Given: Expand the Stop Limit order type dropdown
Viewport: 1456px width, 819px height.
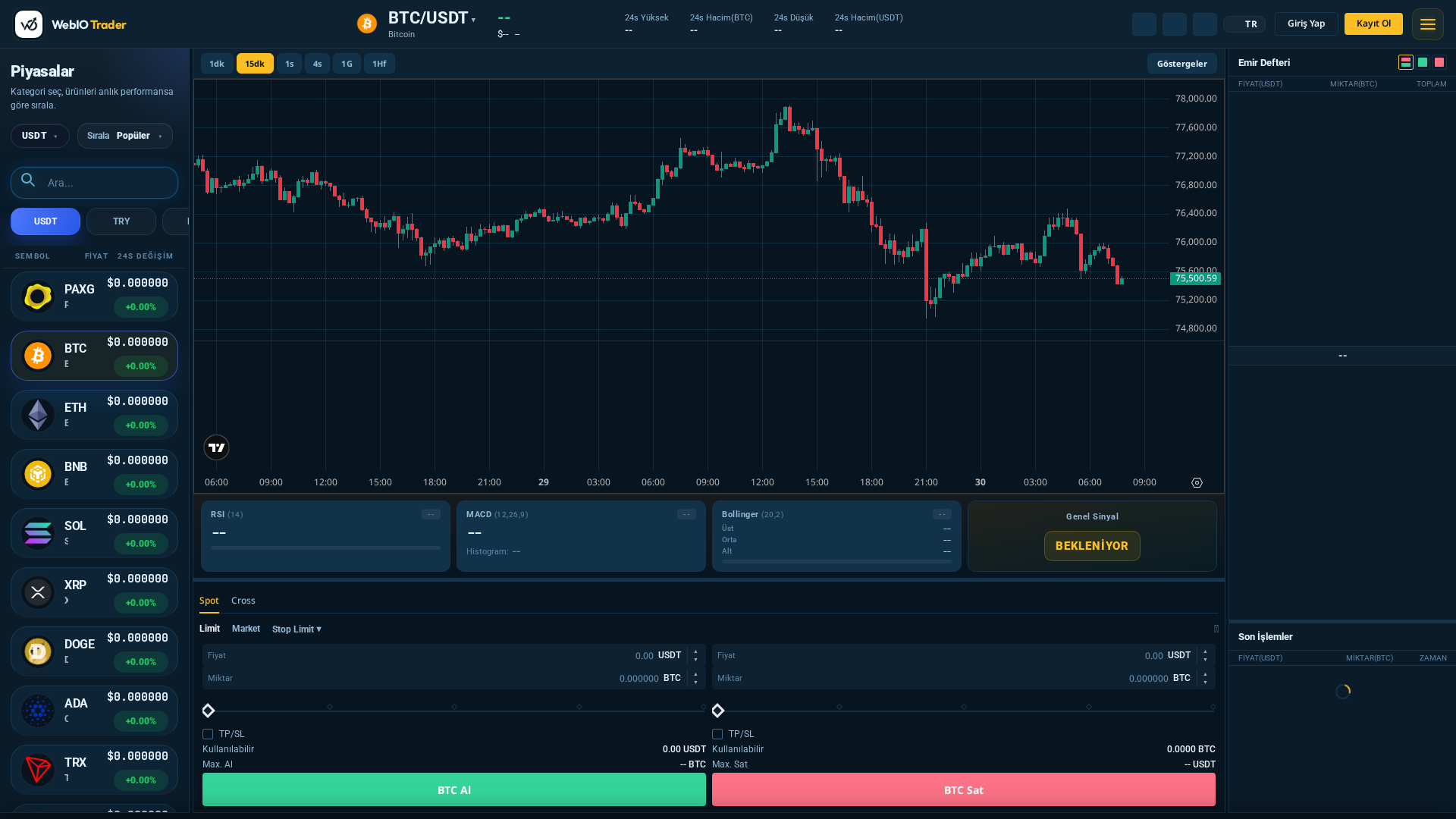Looking at the screenshot, I should pyautogui.click(x=297, y=629).
